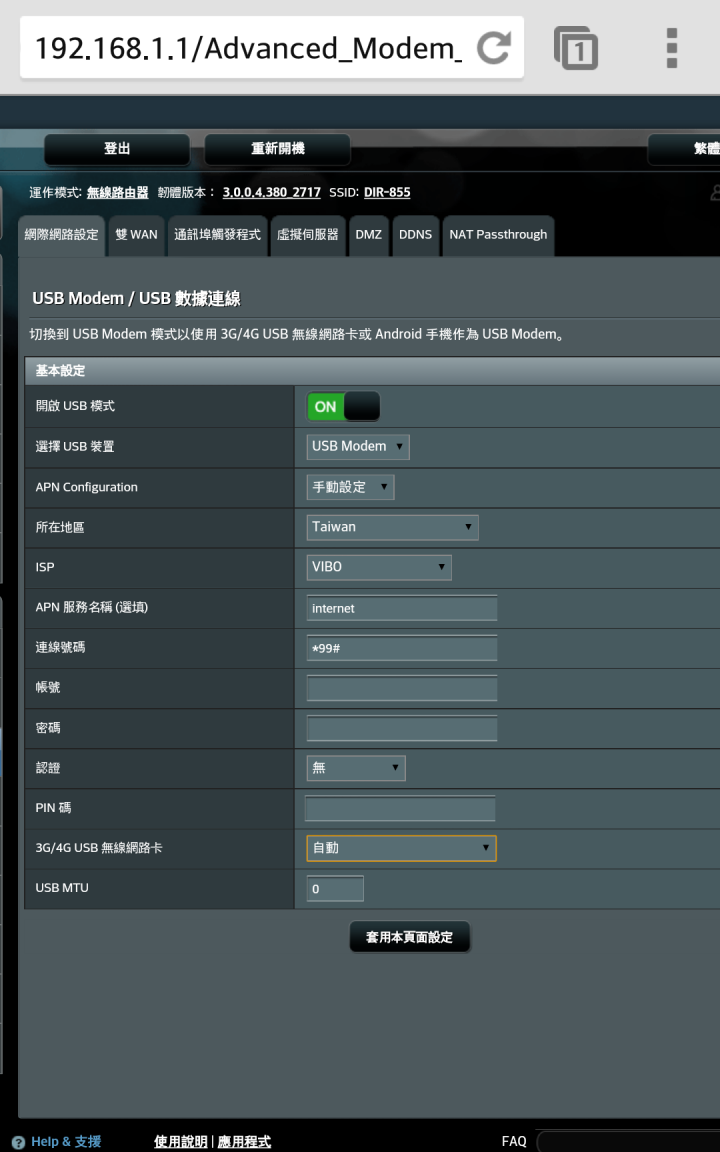Open the ISP VIBO dropdown
The image size is (720, 1152).
[379, 567]
